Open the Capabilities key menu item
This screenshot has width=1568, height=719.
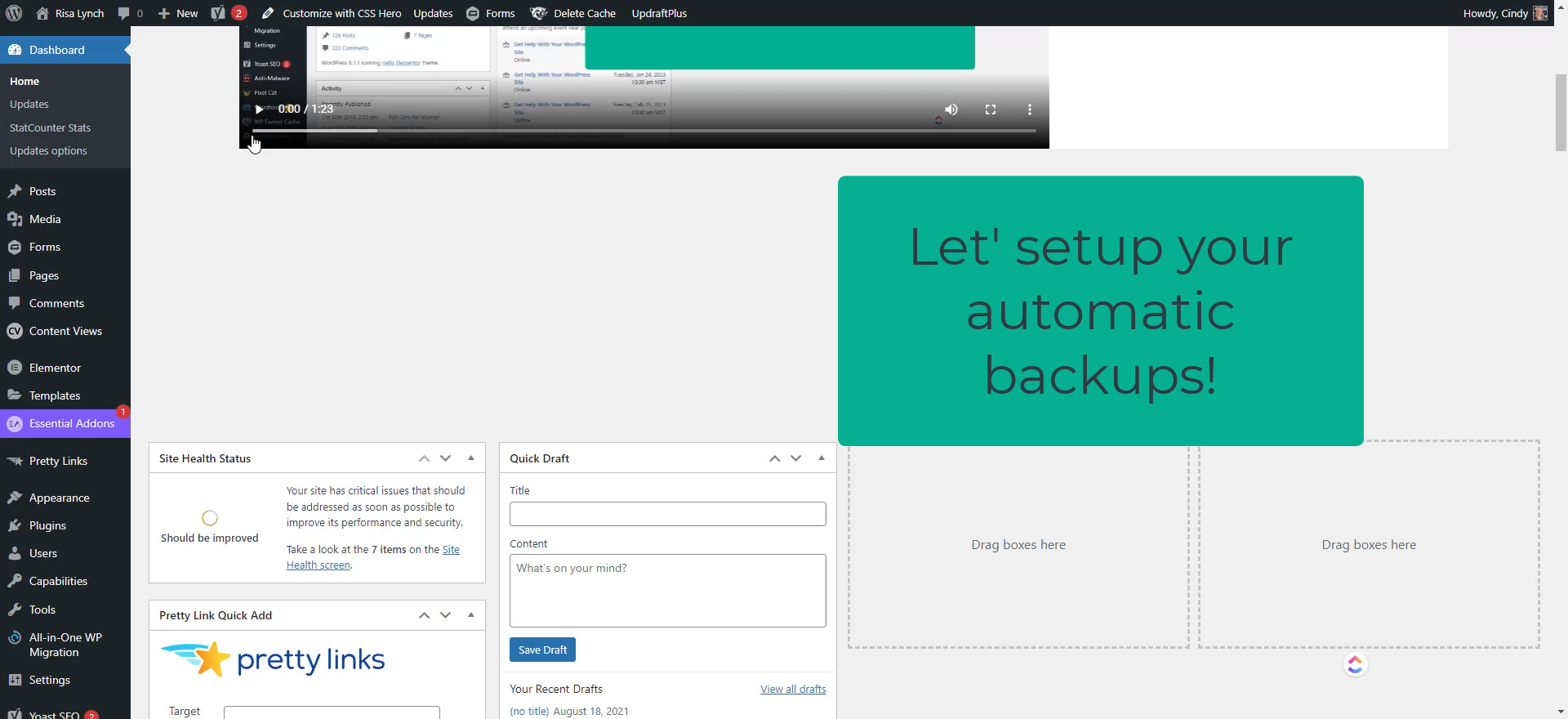tap(65, 581)
